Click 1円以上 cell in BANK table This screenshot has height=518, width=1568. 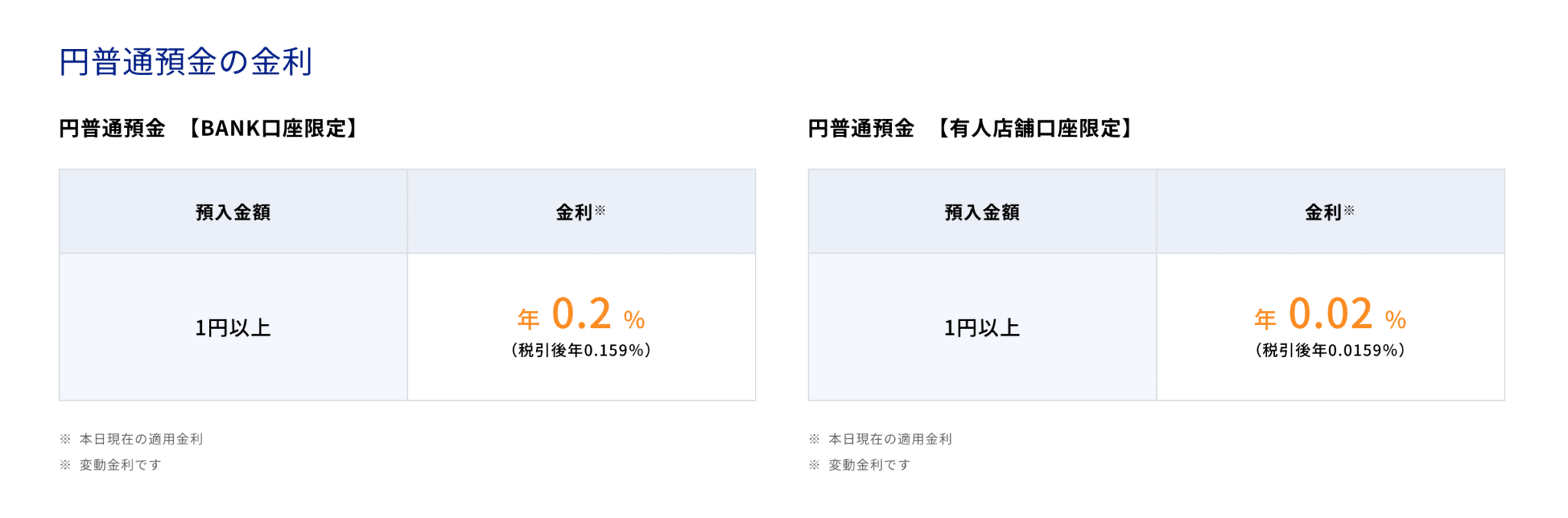point(233,328)
